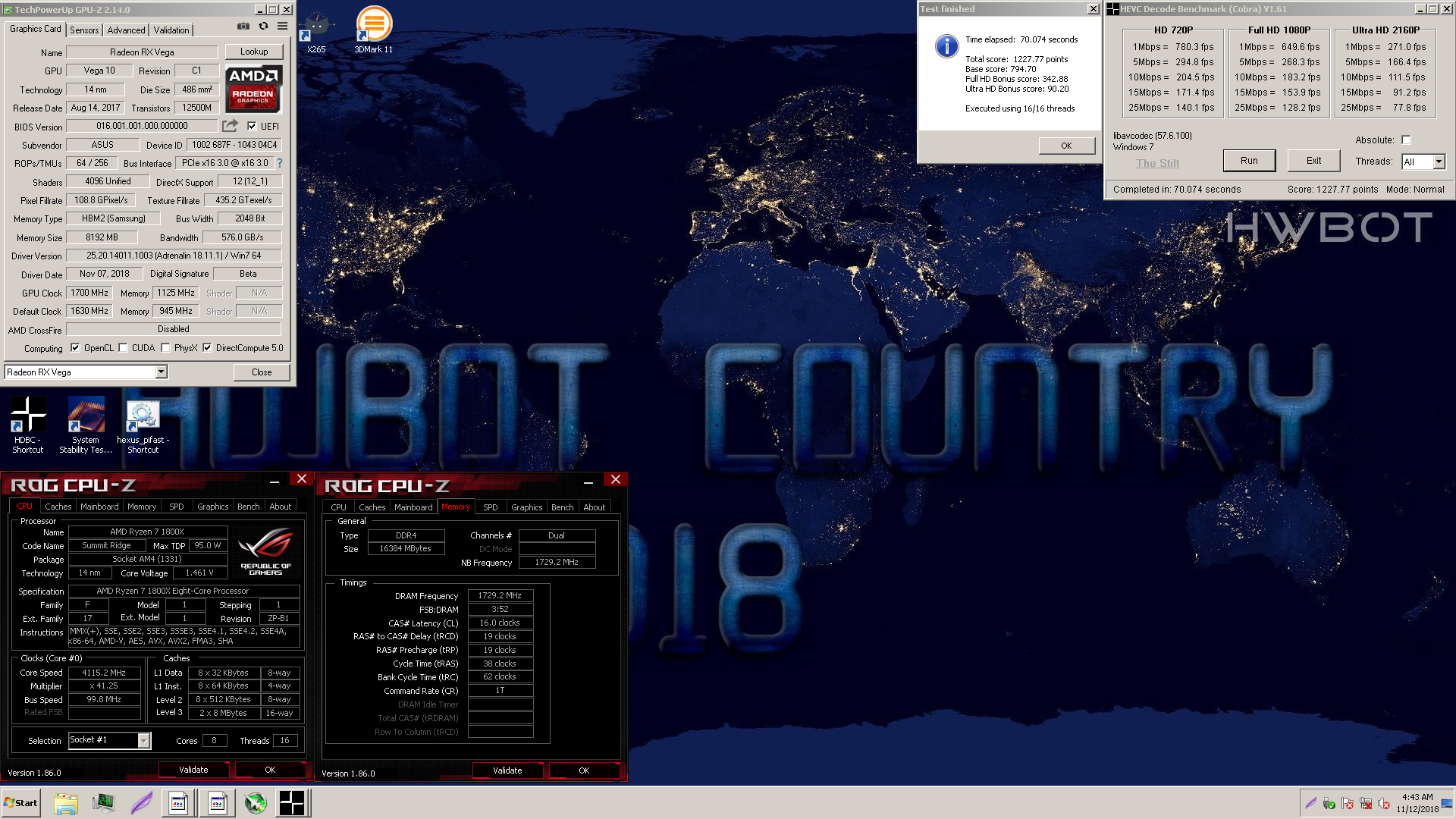The width and height of the screenshot is (1456, 819).
Task: Switch to HEVC benchmark taskbar button
Action: click(x=292, y=803)
